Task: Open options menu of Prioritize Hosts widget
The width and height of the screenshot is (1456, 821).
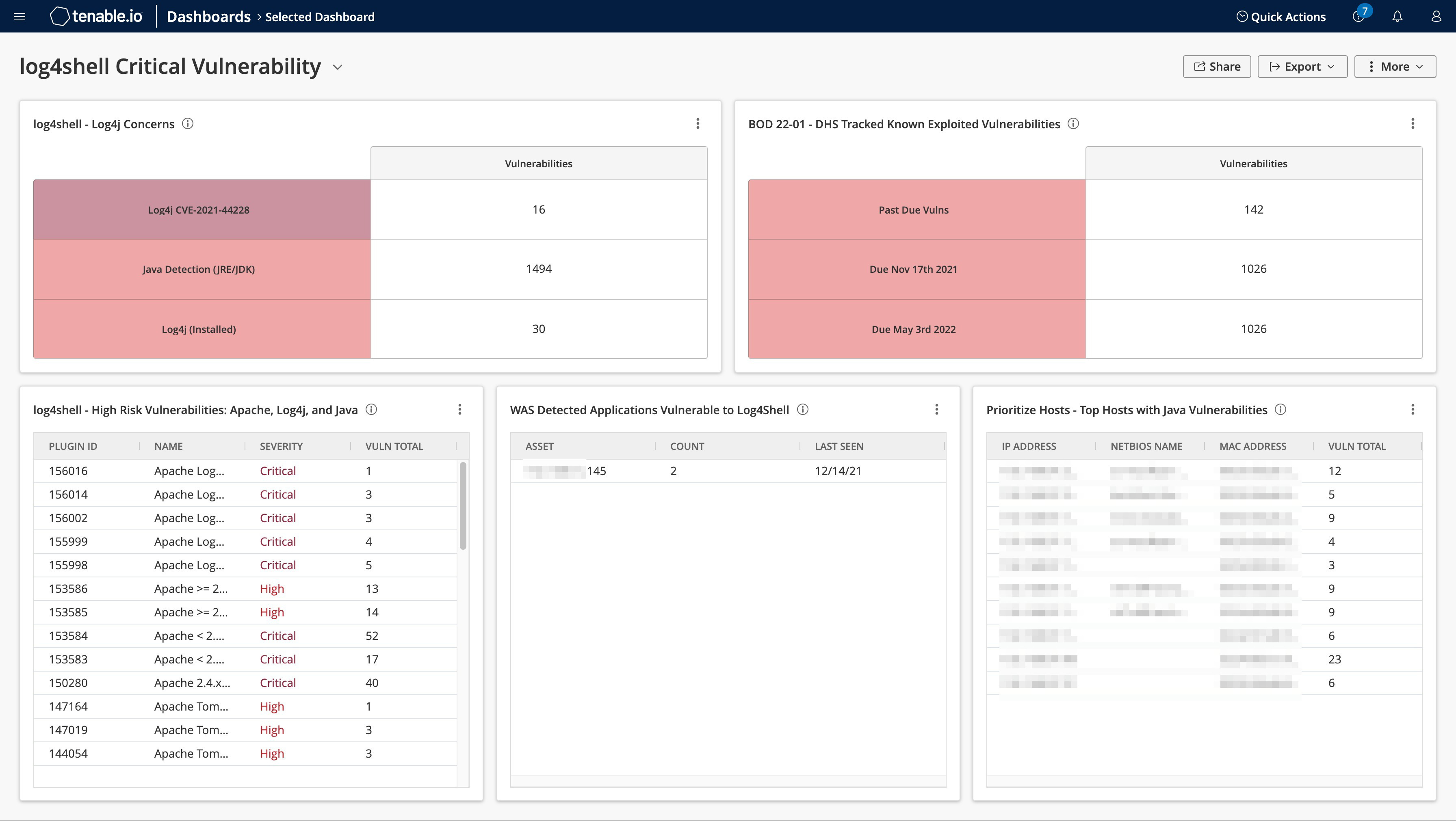Action: pyautogui.click(x=1413, y=410)
